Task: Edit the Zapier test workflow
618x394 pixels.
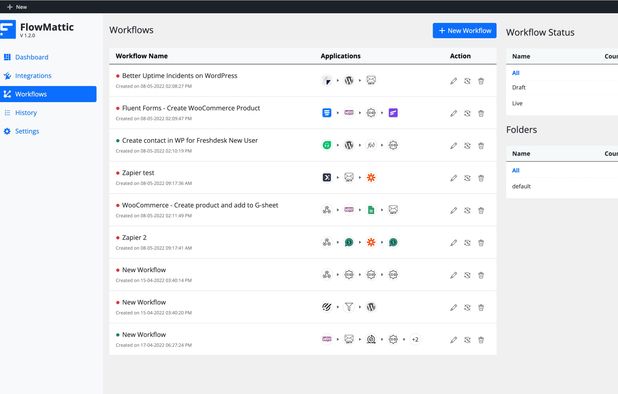Action: coord(454,178)
